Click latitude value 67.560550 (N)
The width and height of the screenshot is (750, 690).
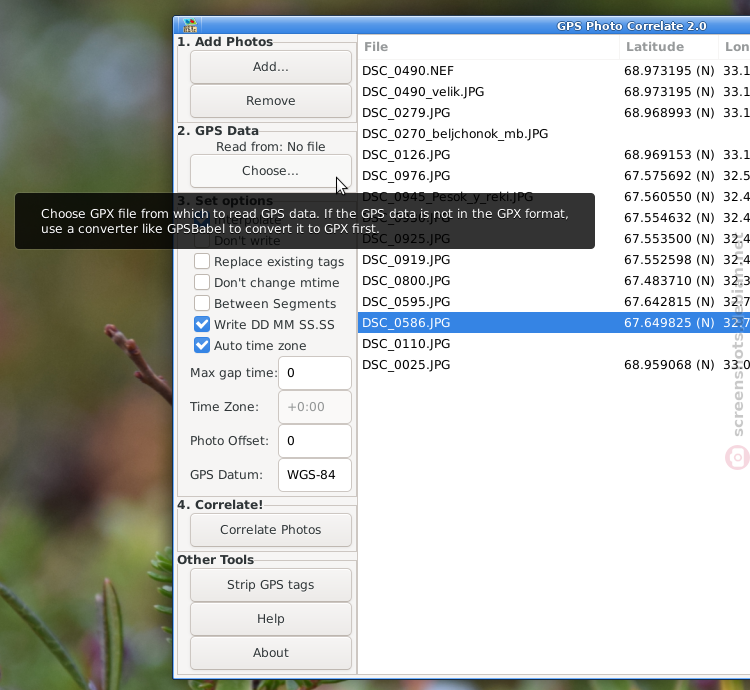(x=669, y=197)
